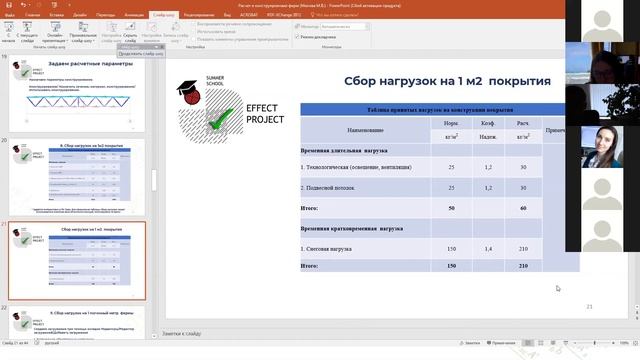Click table header Таблица принятых нагрузок
The height and width of the screenshot is (360, 640).
click(x=440, y=110)
